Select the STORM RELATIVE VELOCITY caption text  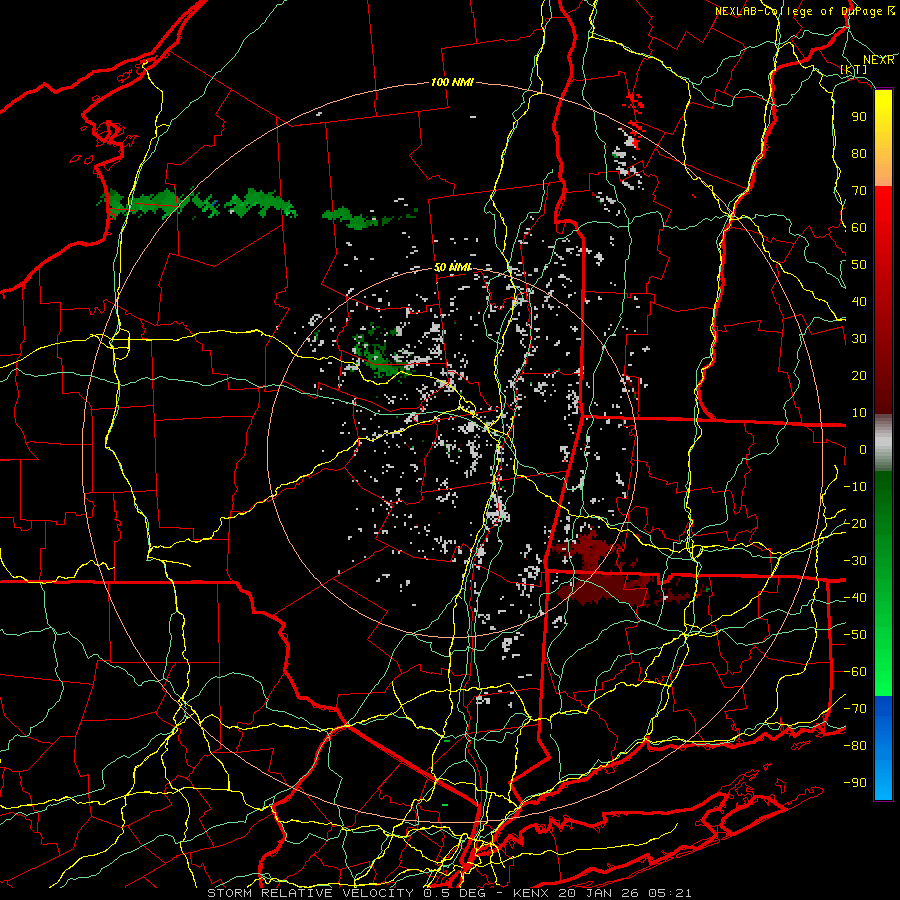coord(310,893)
